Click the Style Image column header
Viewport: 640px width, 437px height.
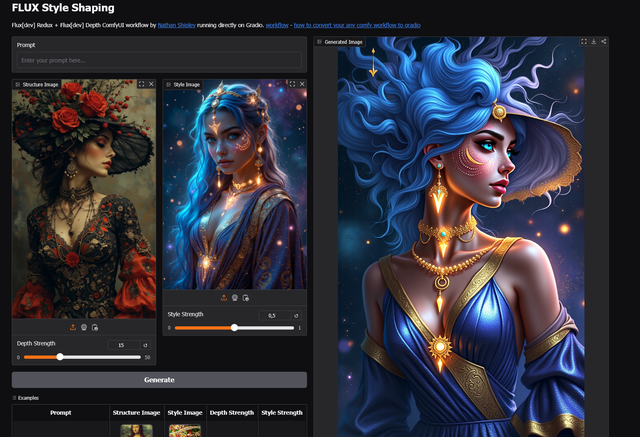(185, 413)
